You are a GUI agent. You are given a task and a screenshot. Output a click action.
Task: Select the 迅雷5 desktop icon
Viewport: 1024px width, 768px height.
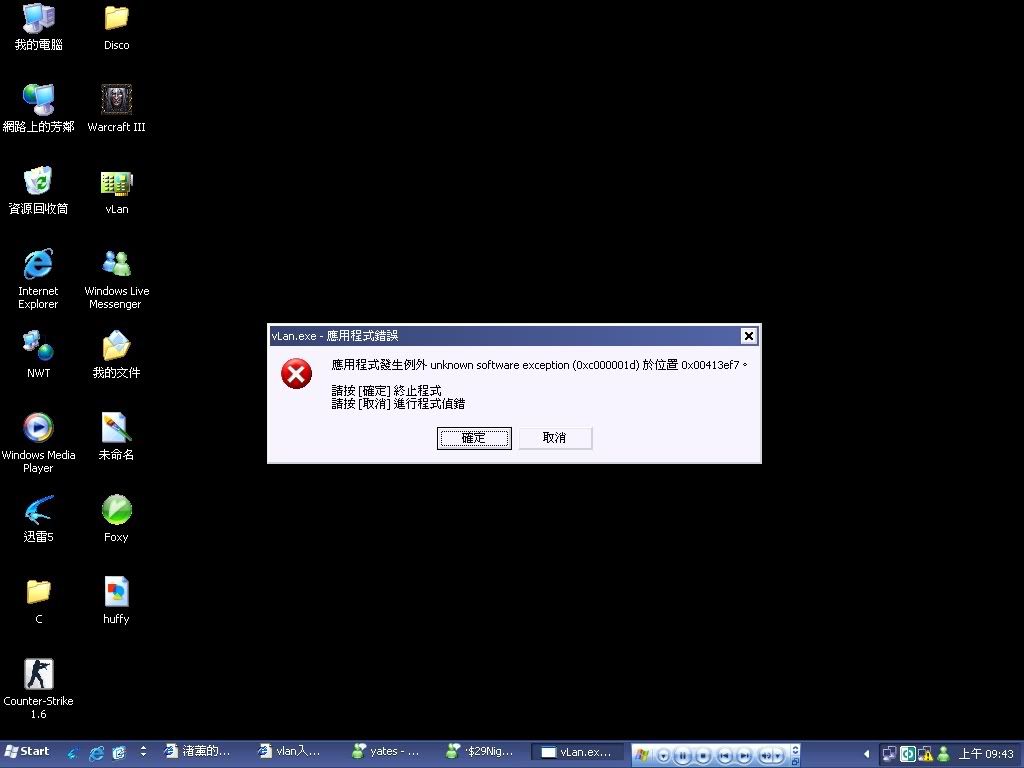[x=38, y=511]
